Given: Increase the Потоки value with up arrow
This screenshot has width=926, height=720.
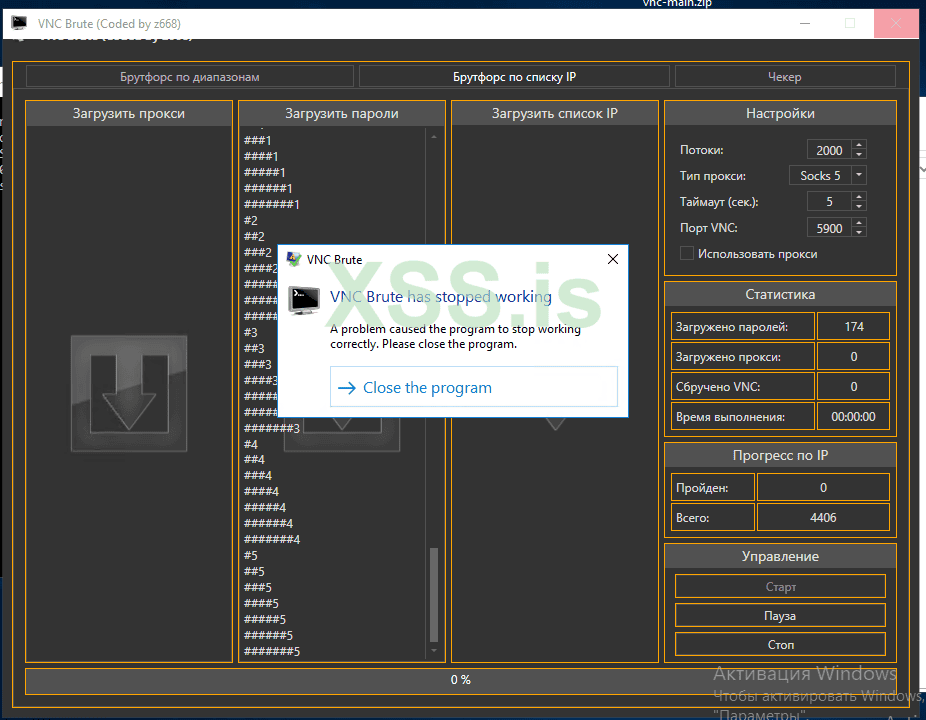Looking at the screenshot, I should 859,146.
